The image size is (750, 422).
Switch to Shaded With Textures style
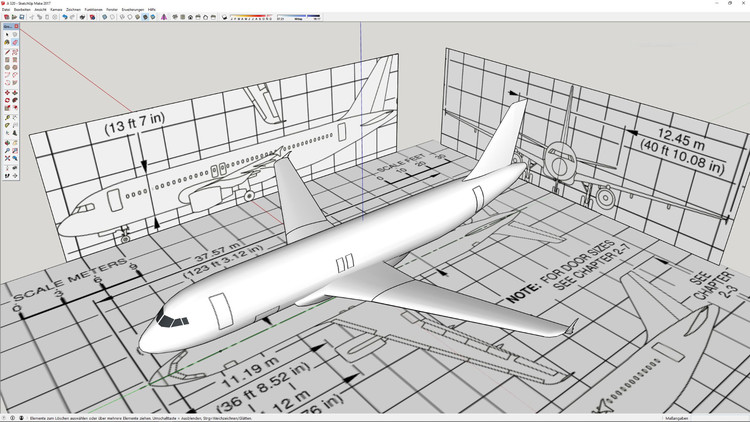145,17
